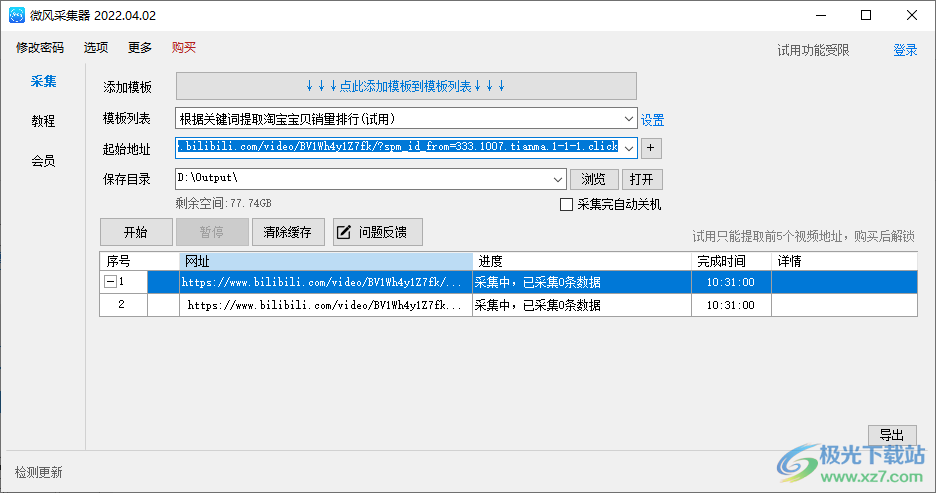Switch to the 教程 sidebar tab
Image resolution: width=936 pixels, height=493 pixels.
point(44,121)
